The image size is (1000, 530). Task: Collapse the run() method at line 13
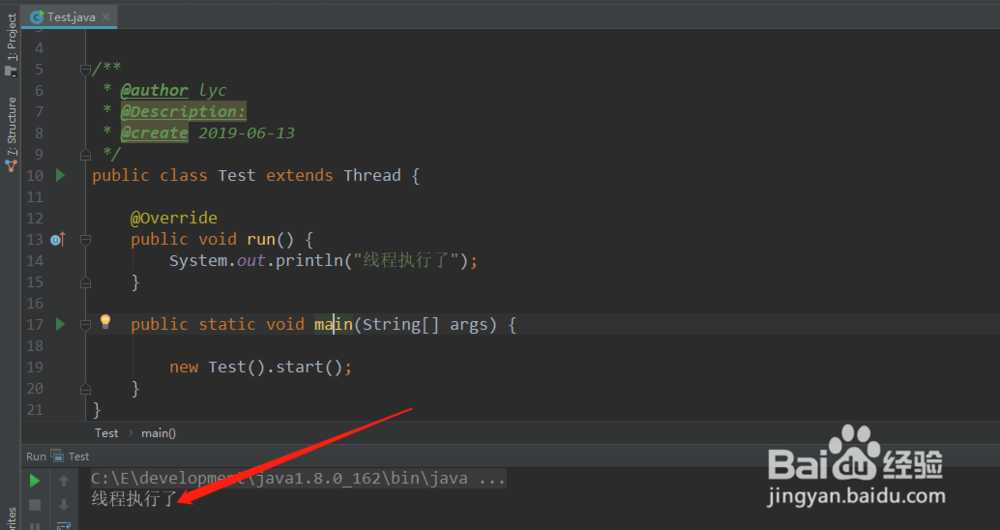85,239
